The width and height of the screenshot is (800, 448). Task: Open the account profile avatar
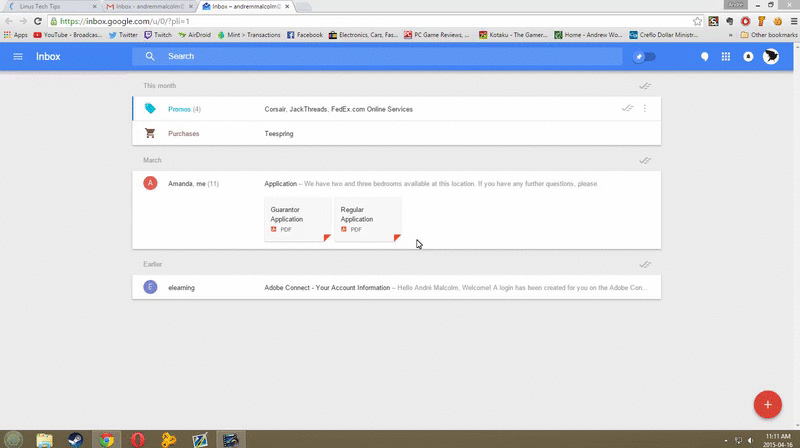tap(771, 57)
